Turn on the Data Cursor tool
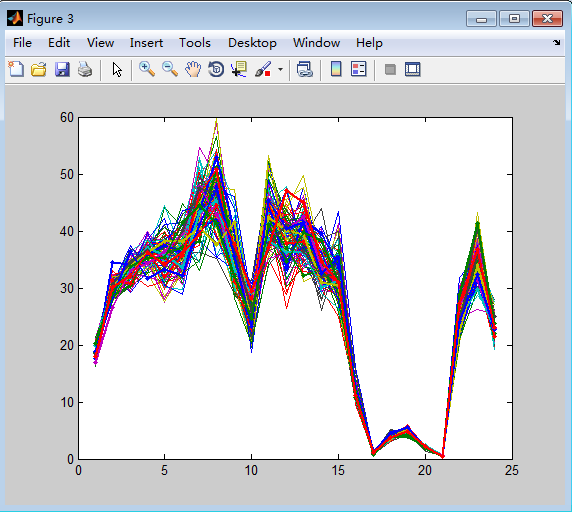The image size is (572, 512). [x=239, y=69]
